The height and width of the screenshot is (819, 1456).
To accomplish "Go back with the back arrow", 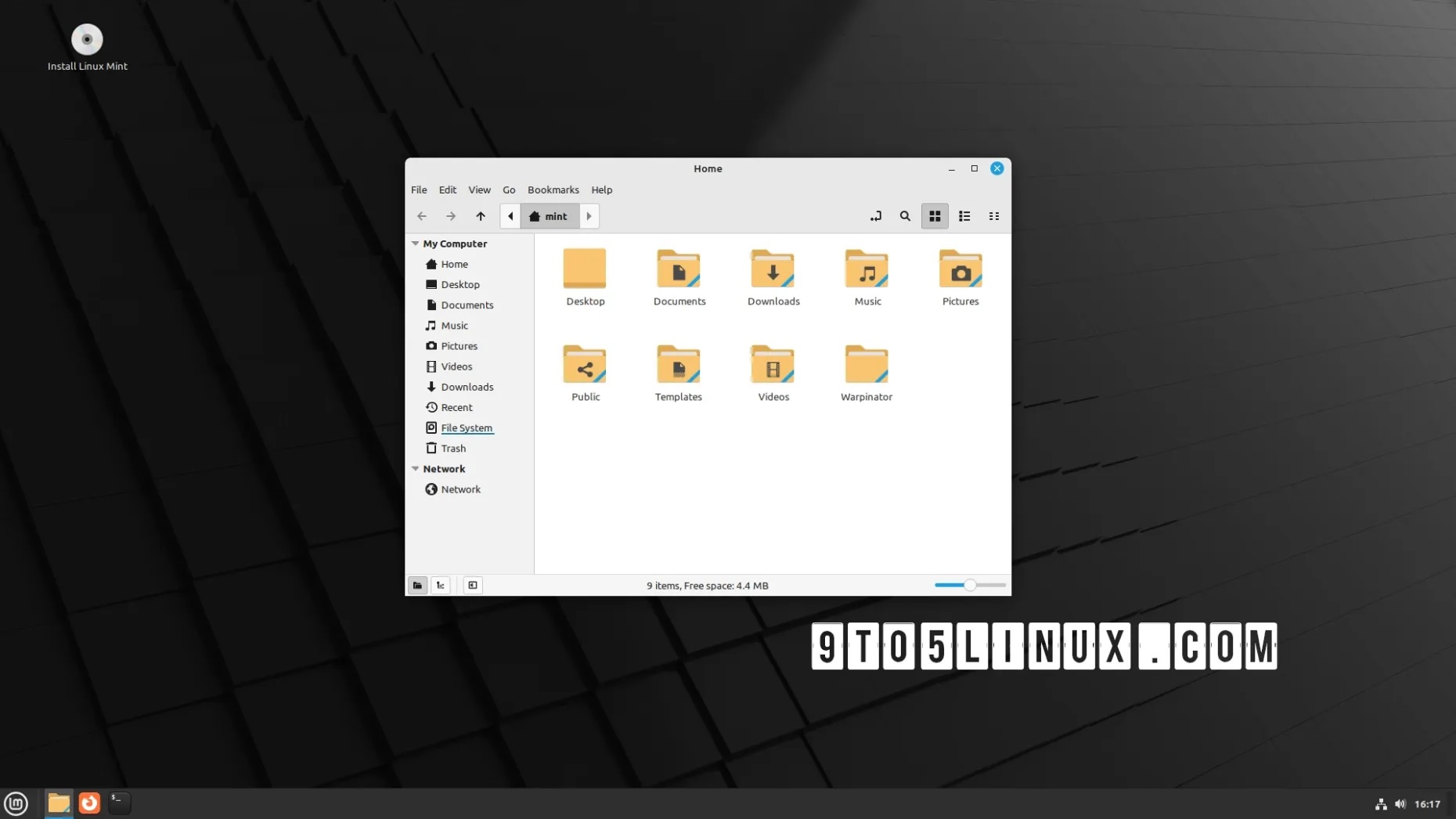I will tap(422, 216).
